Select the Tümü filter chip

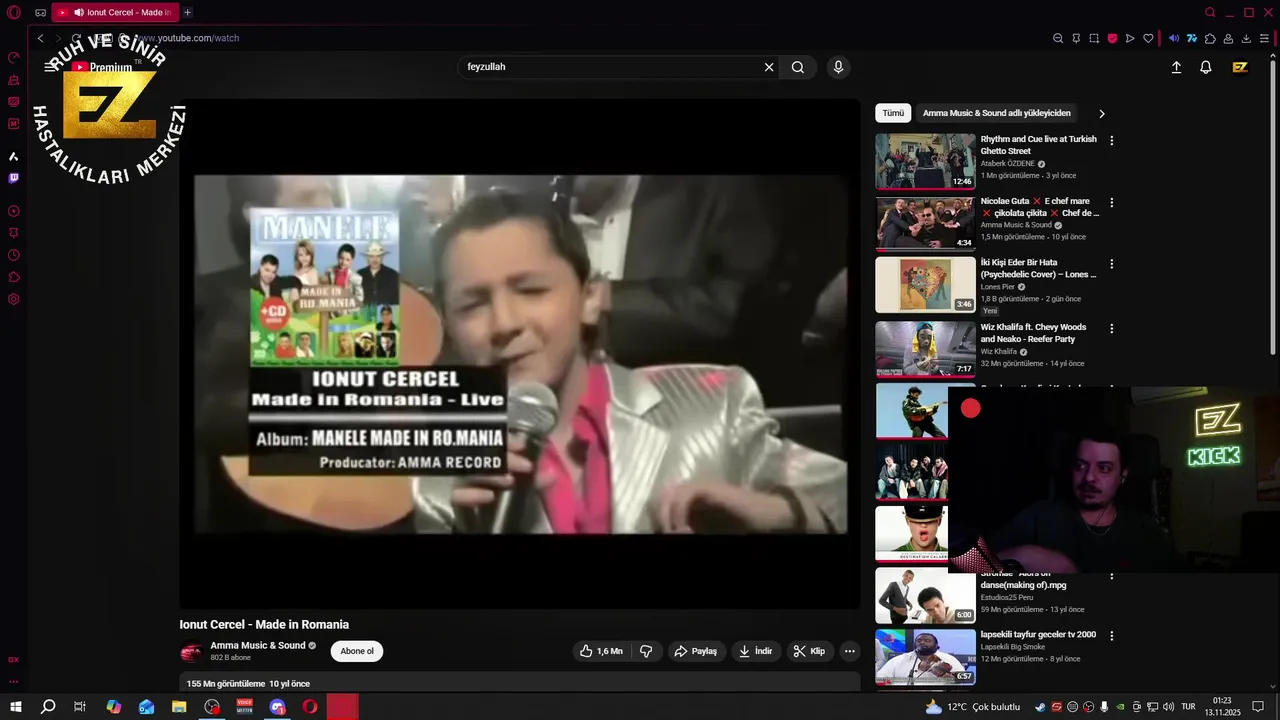(893, 113)
